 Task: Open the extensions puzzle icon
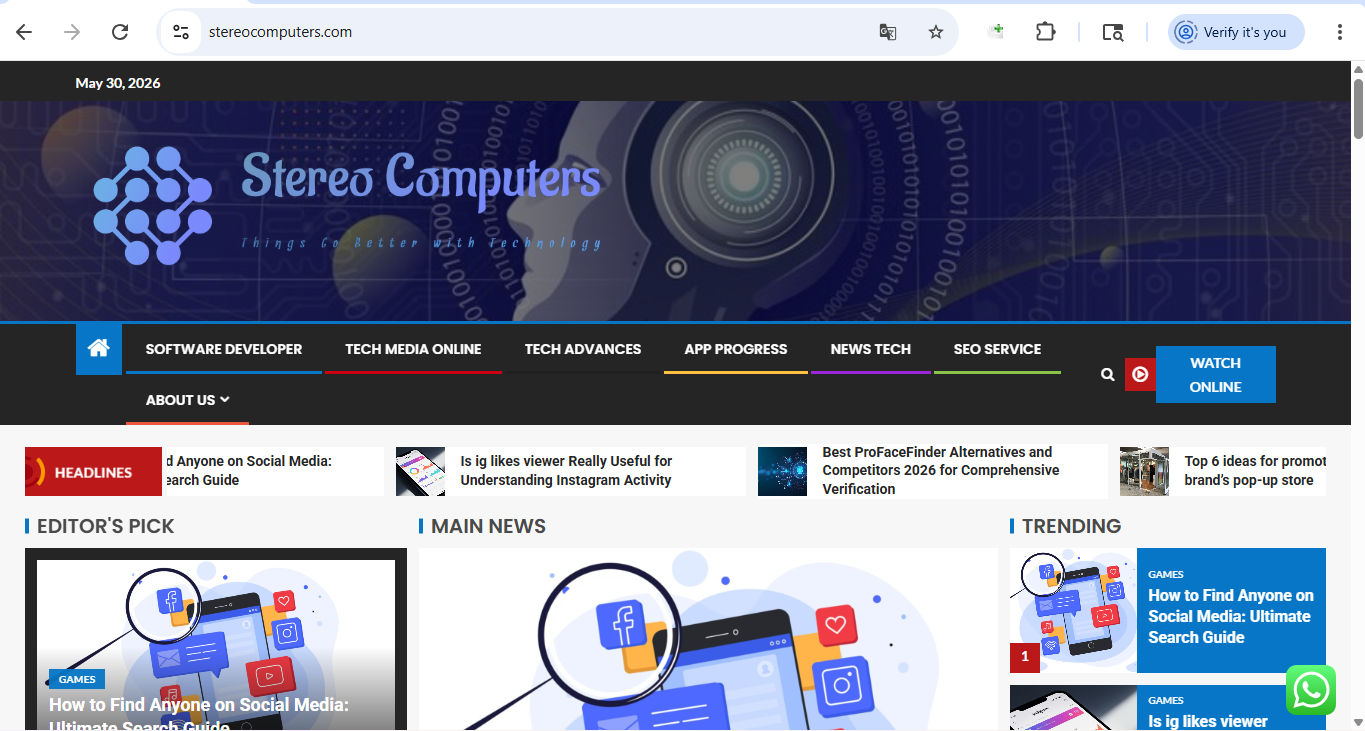[1045, 32]
